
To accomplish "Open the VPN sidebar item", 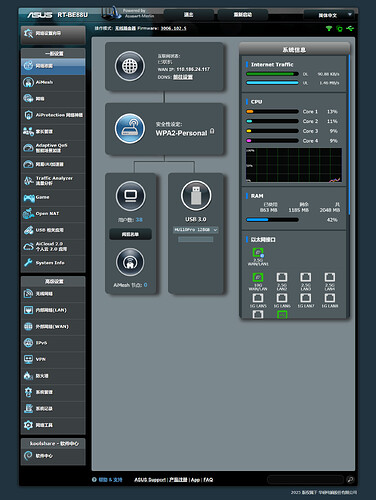I will point(53,359).
